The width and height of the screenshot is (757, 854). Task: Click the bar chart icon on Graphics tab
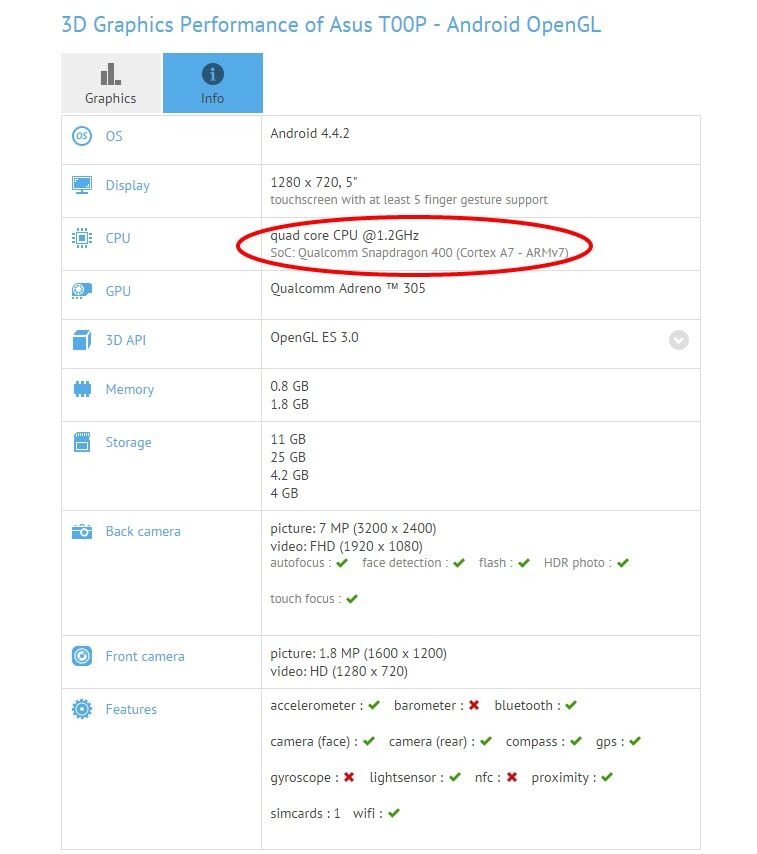[111, 74]
